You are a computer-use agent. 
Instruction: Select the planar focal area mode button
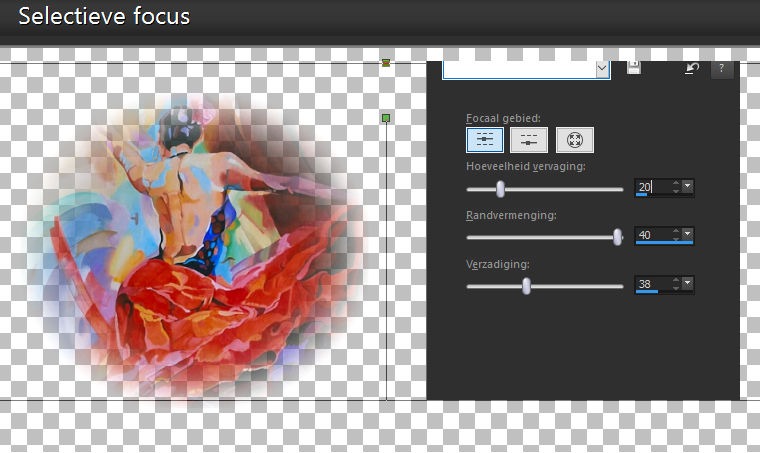click(485, 140)
